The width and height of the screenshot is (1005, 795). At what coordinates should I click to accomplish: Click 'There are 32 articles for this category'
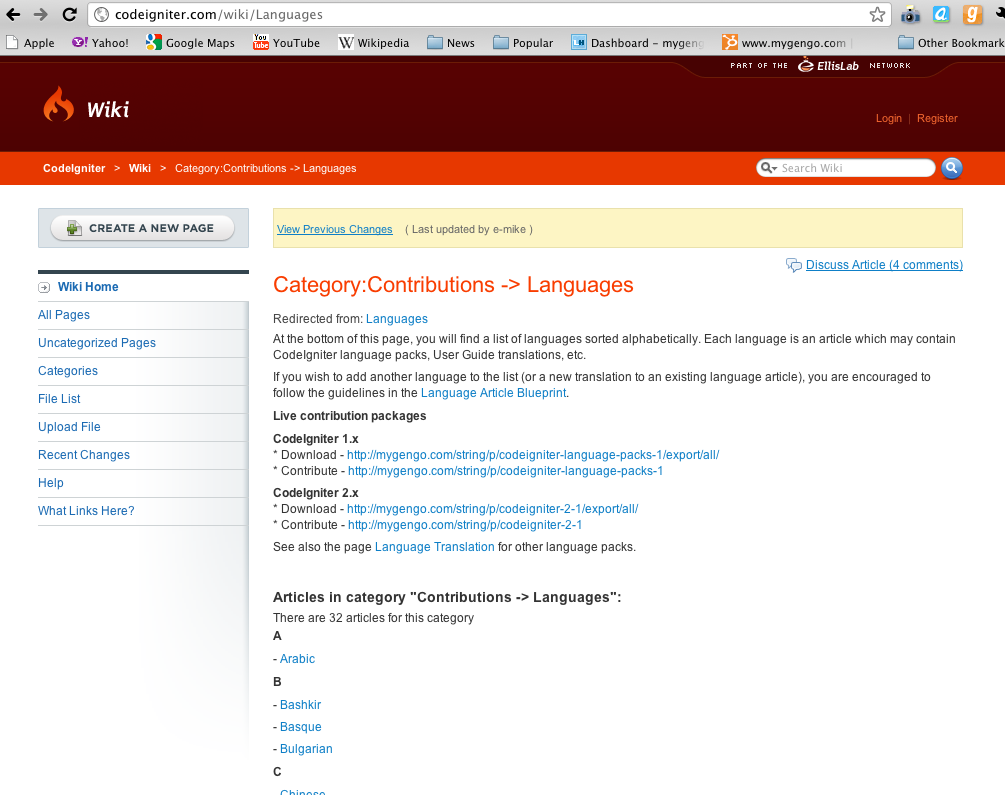click(373, 618)
